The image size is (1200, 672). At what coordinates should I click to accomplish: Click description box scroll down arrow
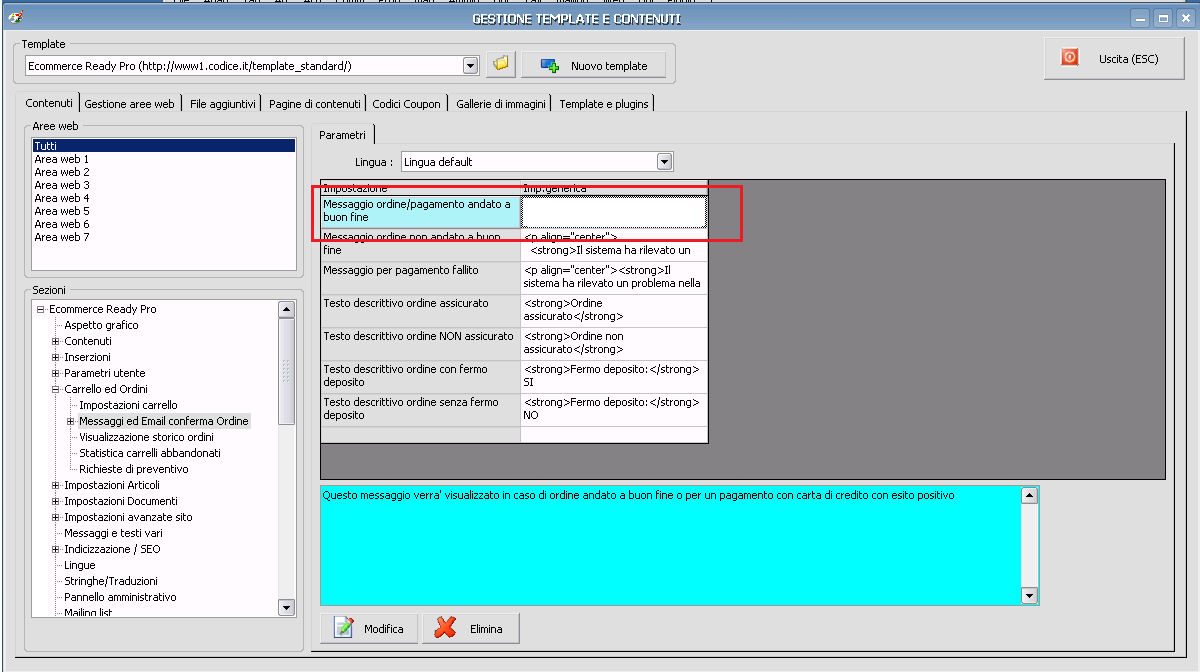pos(1029,595)
